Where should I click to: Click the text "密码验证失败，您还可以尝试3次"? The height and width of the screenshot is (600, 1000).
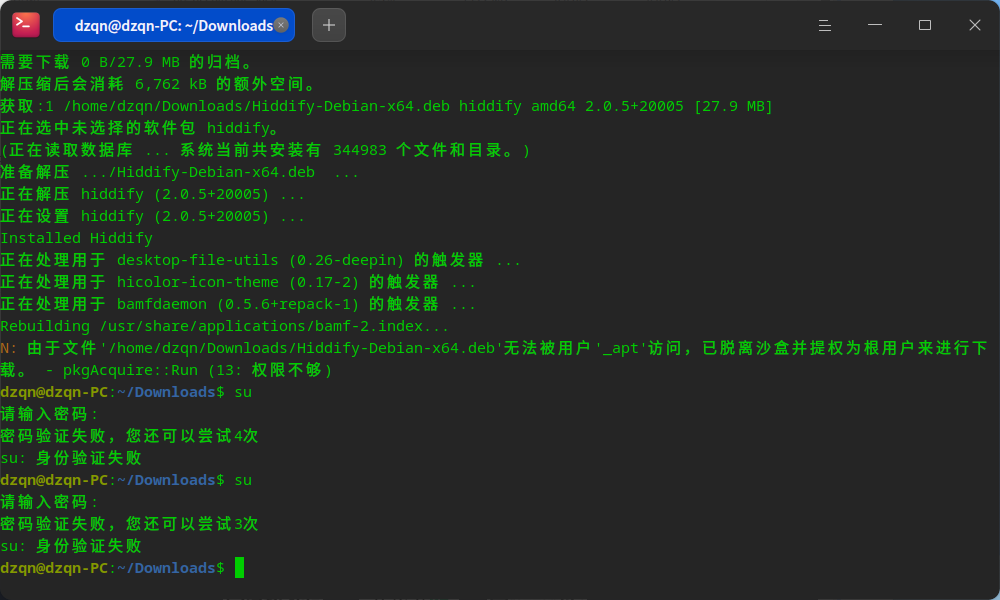tap(129, 523)
